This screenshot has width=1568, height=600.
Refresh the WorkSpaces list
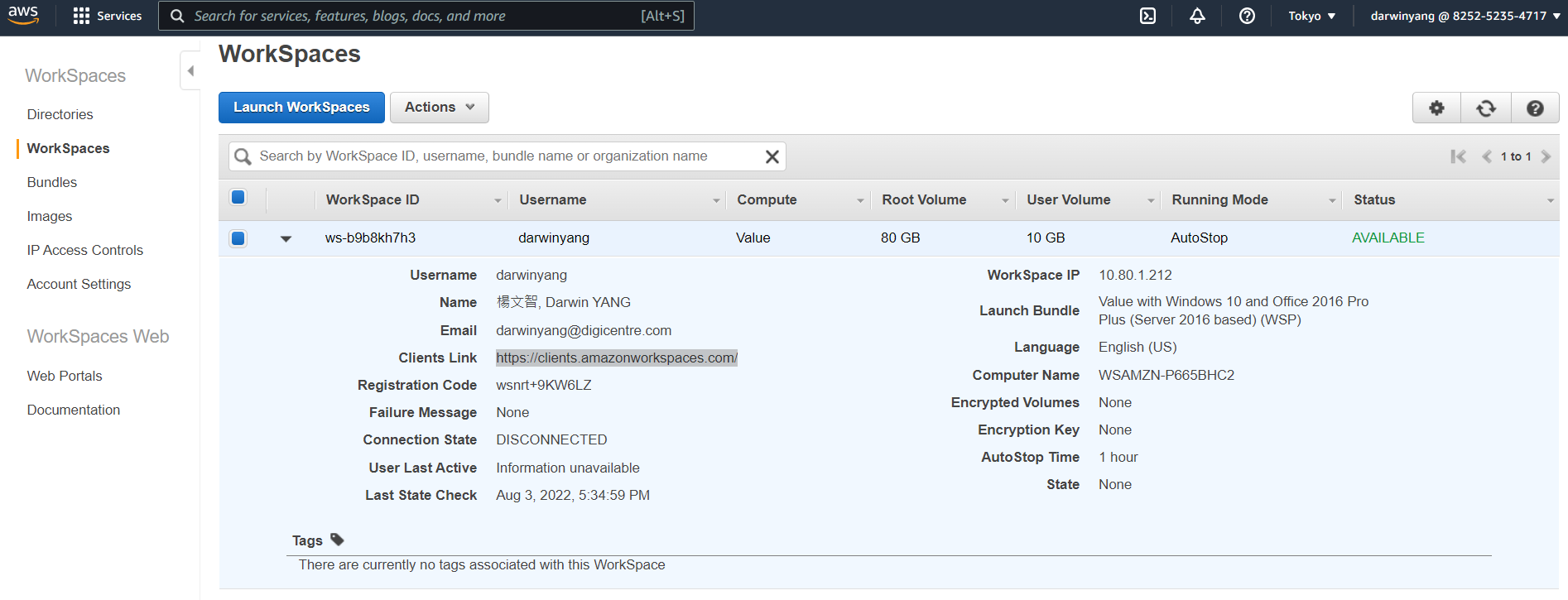tap(1486, 108)
